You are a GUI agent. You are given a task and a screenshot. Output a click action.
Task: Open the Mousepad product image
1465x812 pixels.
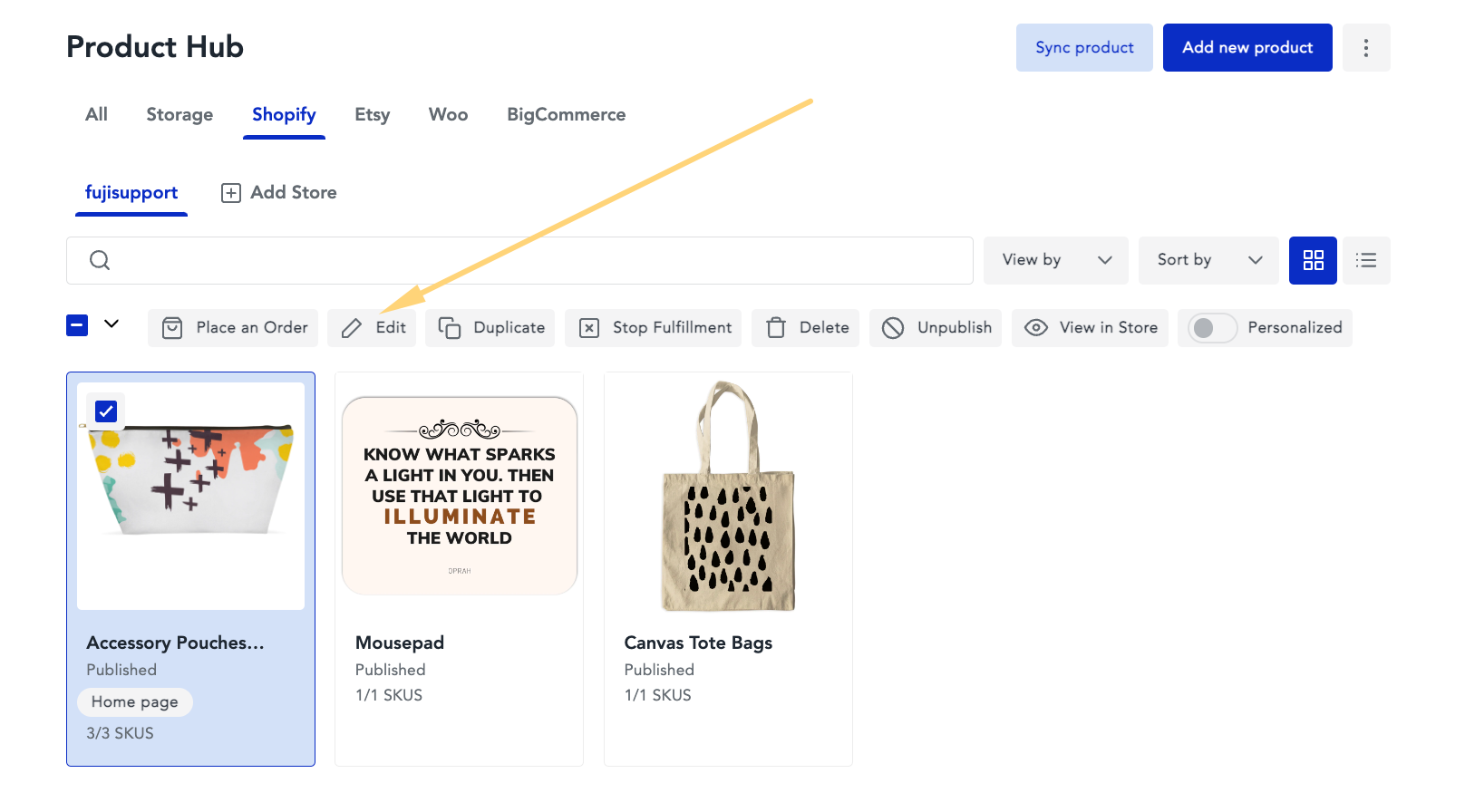tap(460, 496)
